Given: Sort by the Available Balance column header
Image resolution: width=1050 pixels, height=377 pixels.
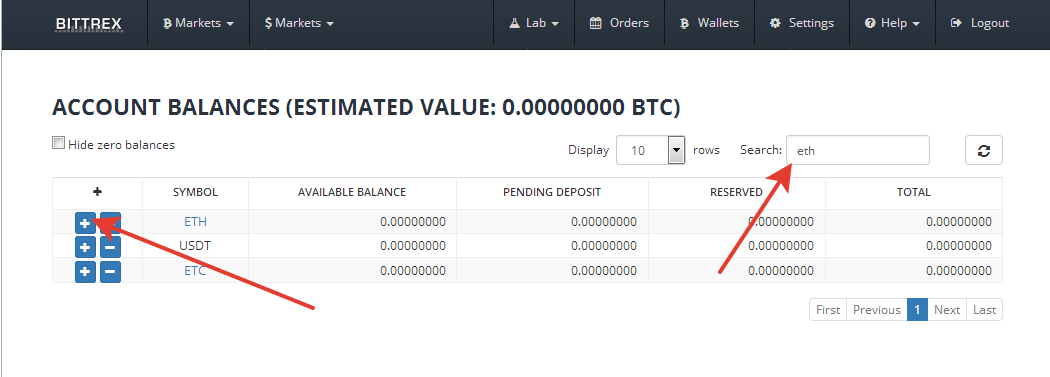Looking at the screenshot, I should (352, 192).
